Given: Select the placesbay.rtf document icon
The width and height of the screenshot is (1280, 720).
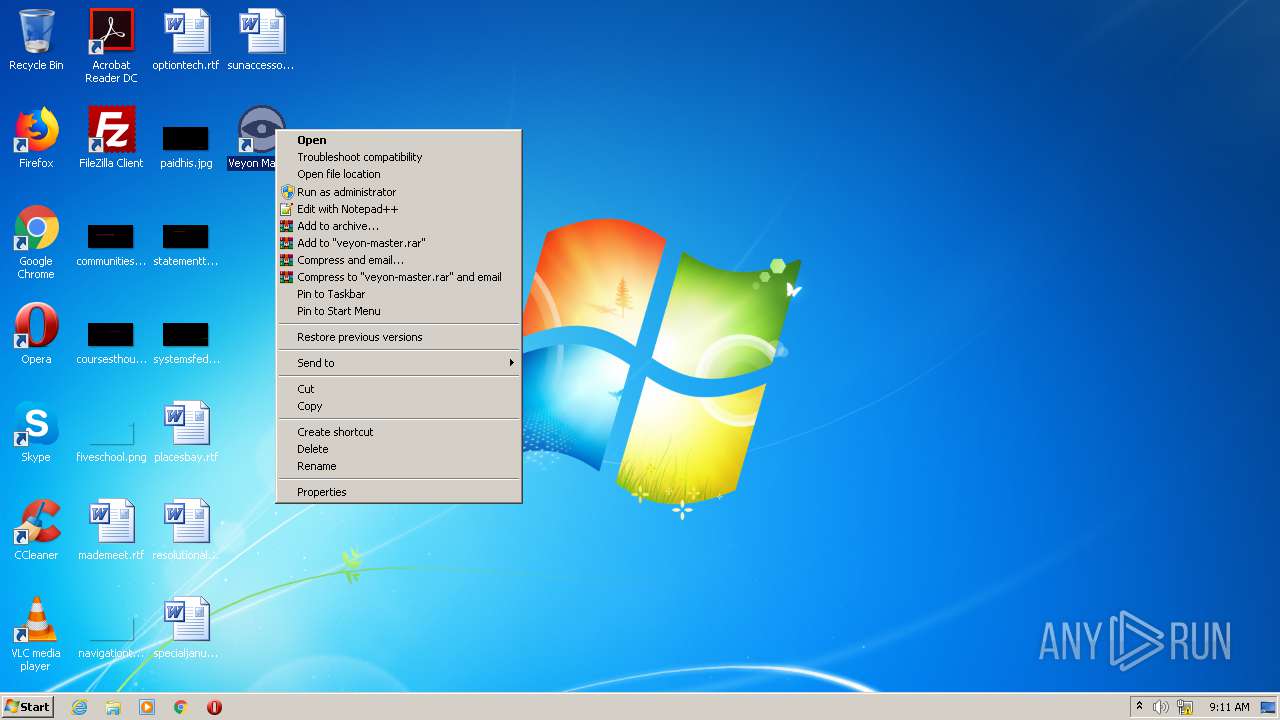Looking at the screenshot, I should 186,432.
